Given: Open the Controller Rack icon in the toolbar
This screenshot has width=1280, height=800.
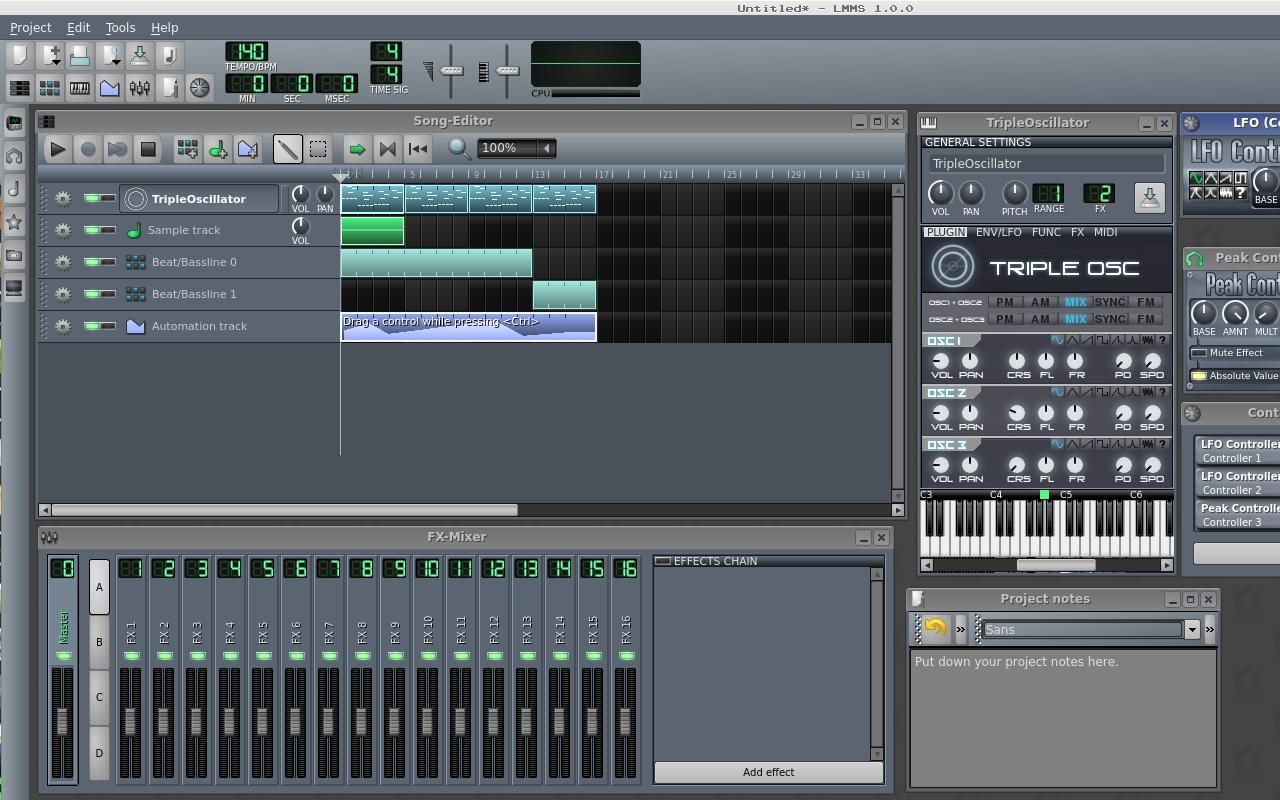Looking at the screenshot, I should tap(199, 88).
